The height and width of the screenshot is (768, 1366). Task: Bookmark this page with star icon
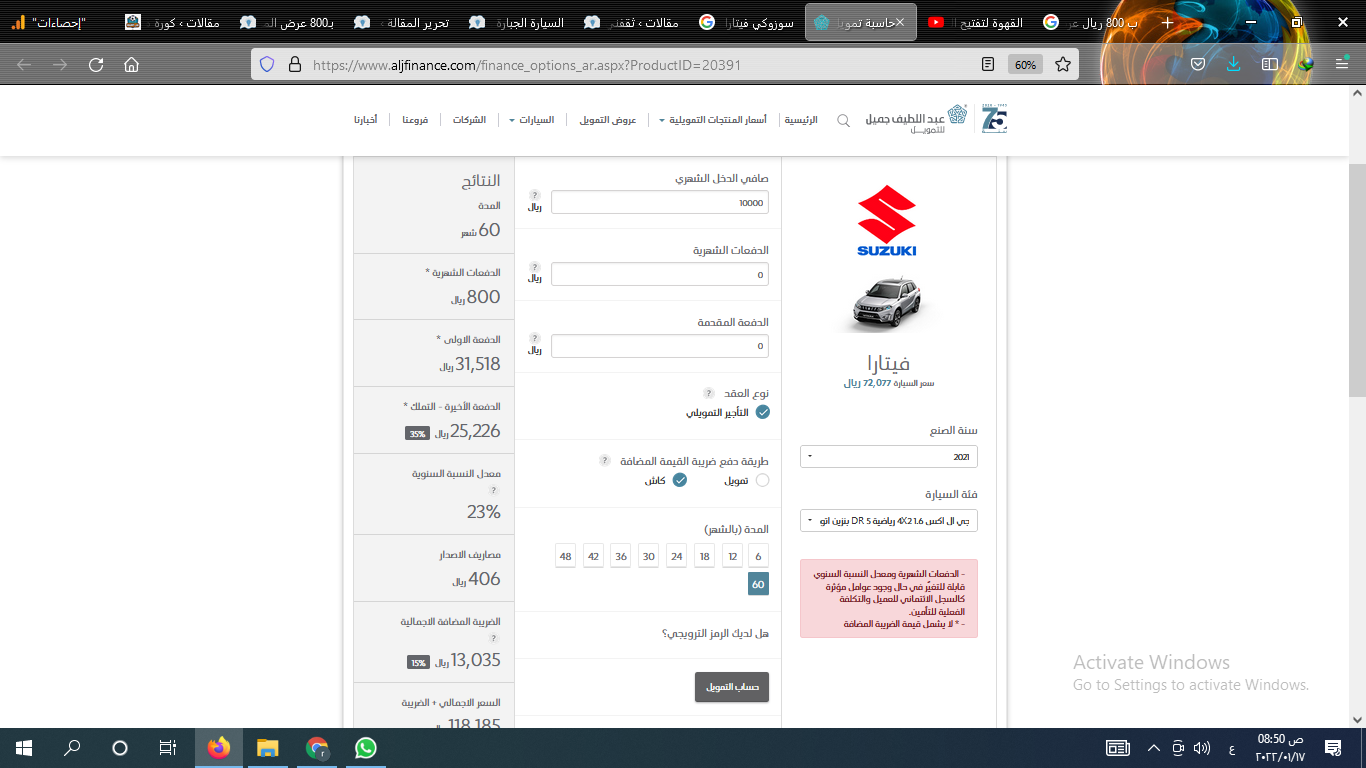pos(1063,64)
